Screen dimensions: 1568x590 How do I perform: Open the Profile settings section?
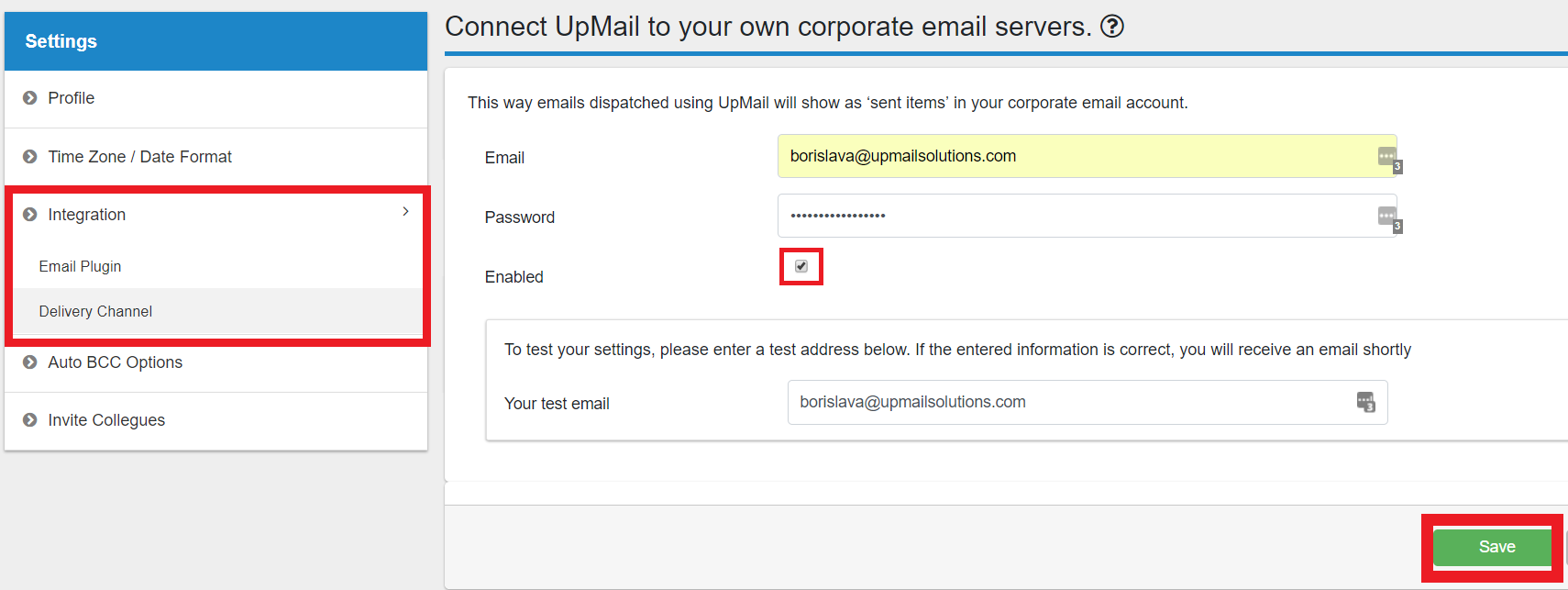pos(72,98)
